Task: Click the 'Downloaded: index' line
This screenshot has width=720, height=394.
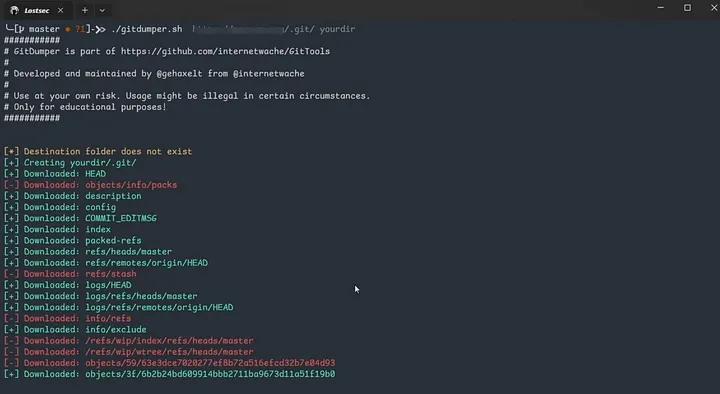Action: [x=57, y=229]
